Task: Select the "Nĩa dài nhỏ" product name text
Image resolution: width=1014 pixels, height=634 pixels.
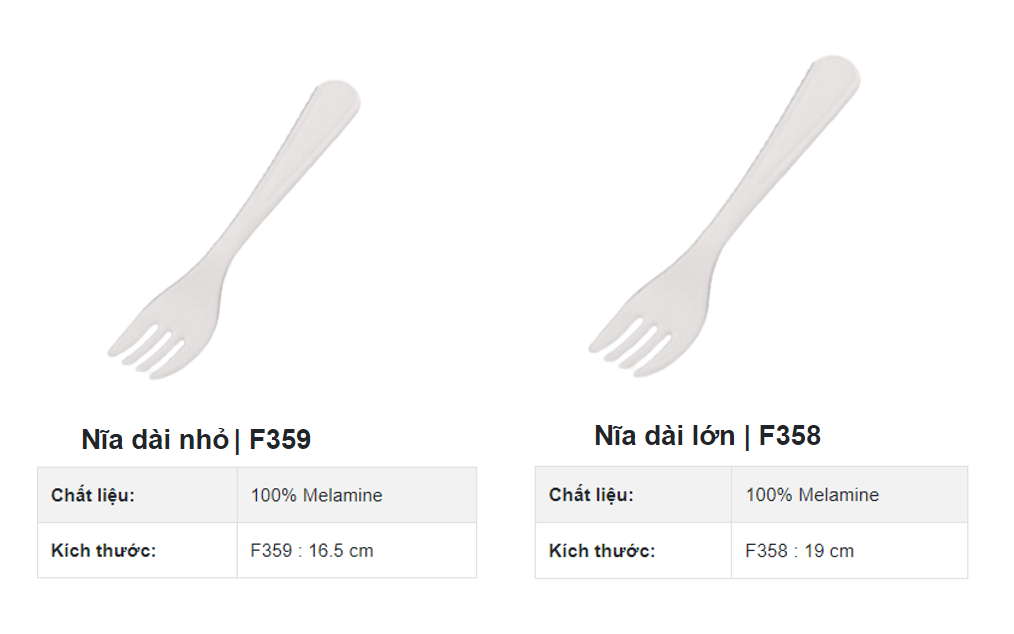Action: click(155, 440)
